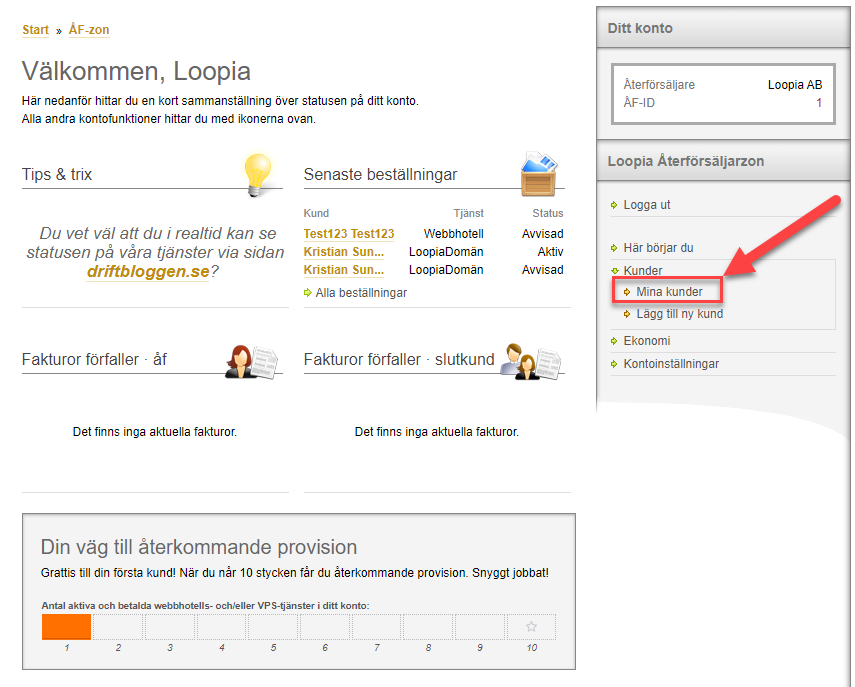The width and height of the screenshot is (855, 687).
Task: Click the ÅF-ID value 1
Action: 818,103
